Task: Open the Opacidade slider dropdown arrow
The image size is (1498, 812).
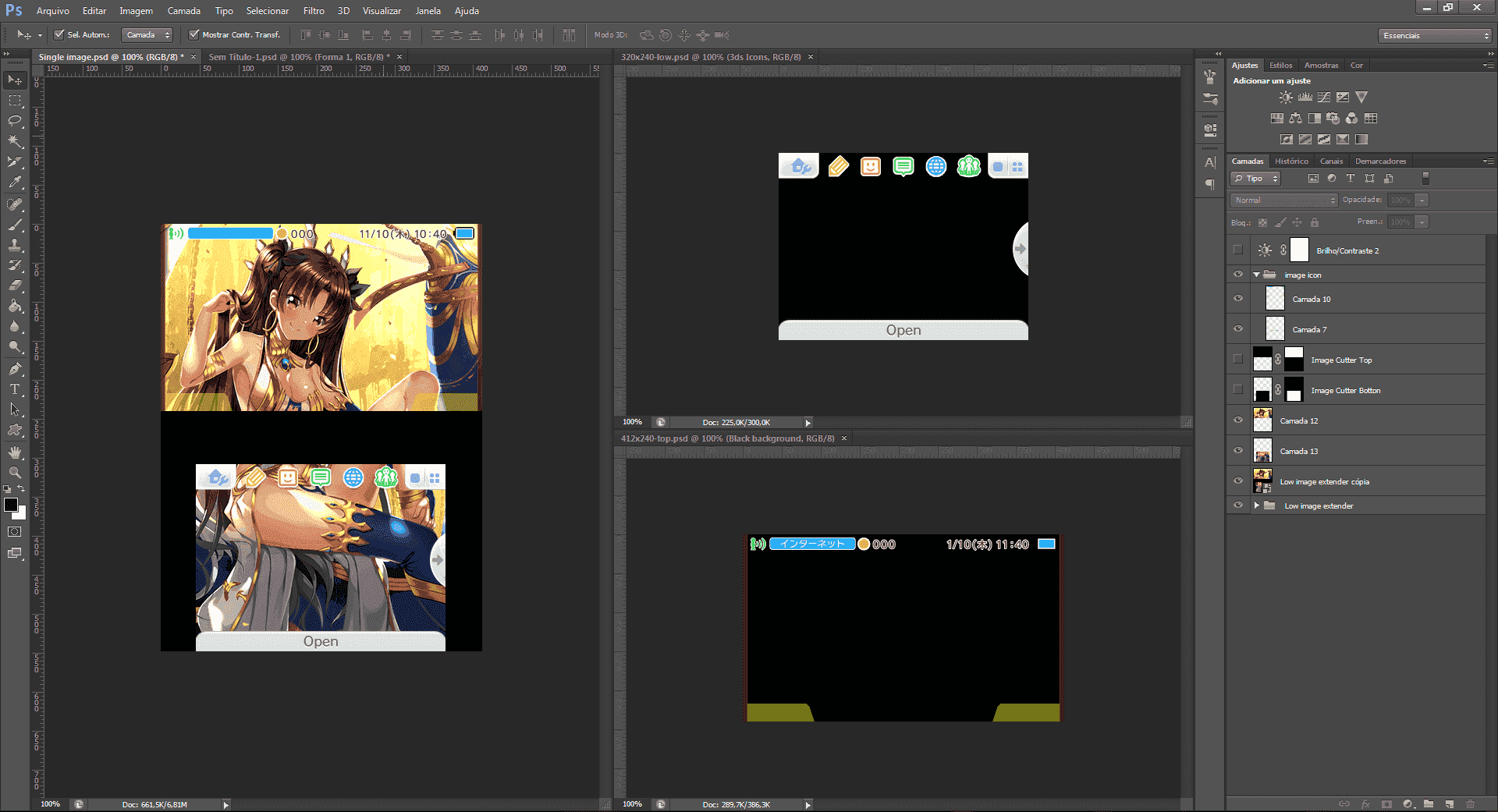Action: 1422,200
